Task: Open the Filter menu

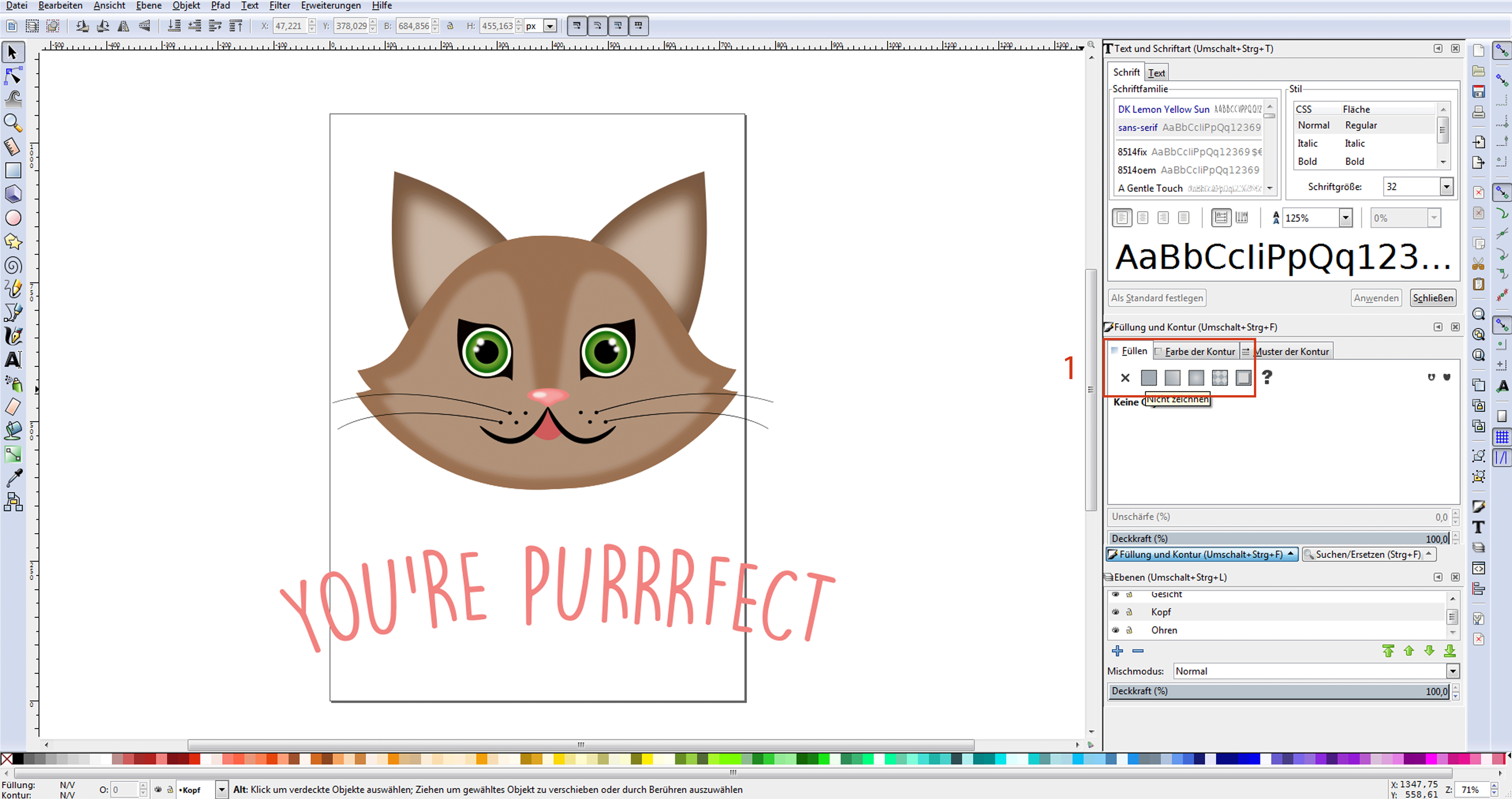Action: coord(280,5)
